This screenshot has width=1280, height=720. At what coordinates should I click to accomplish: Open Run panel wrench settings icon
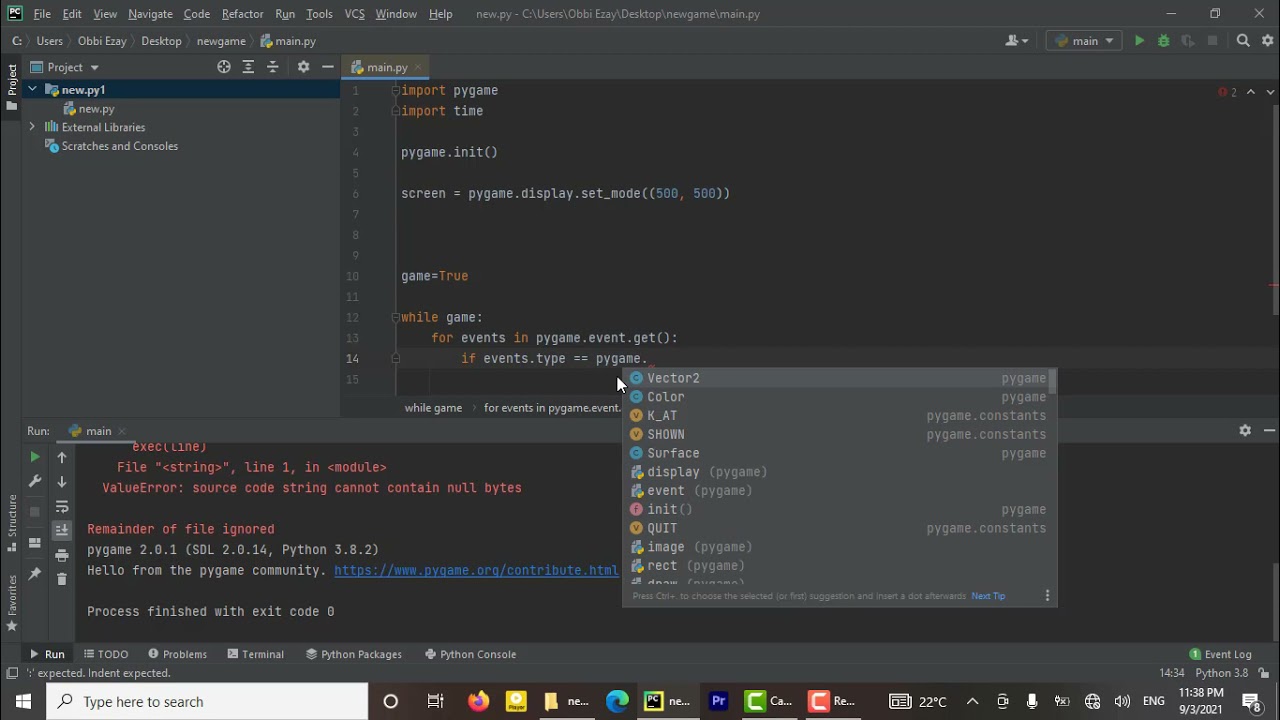coord(35,481)
